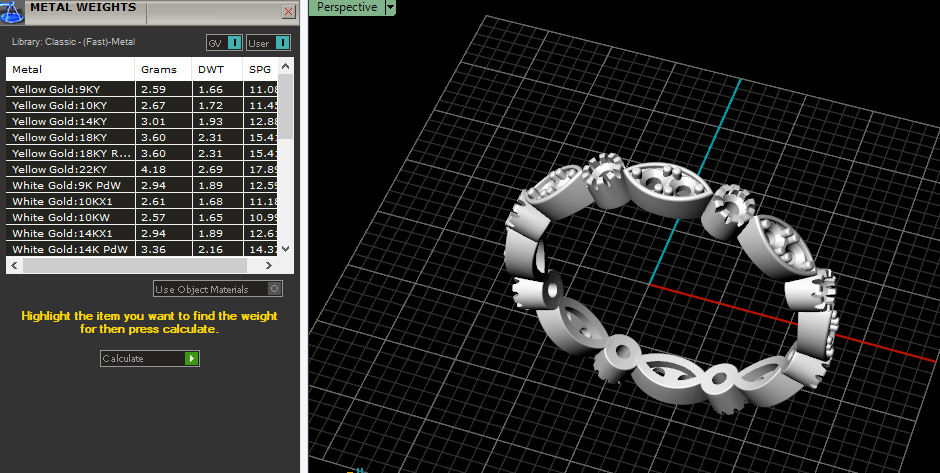The height and width of the screenshot is (473, 940).
Task: Click the table's scroll down arrow
Action: pyautogui.click(x=285, y=249)
